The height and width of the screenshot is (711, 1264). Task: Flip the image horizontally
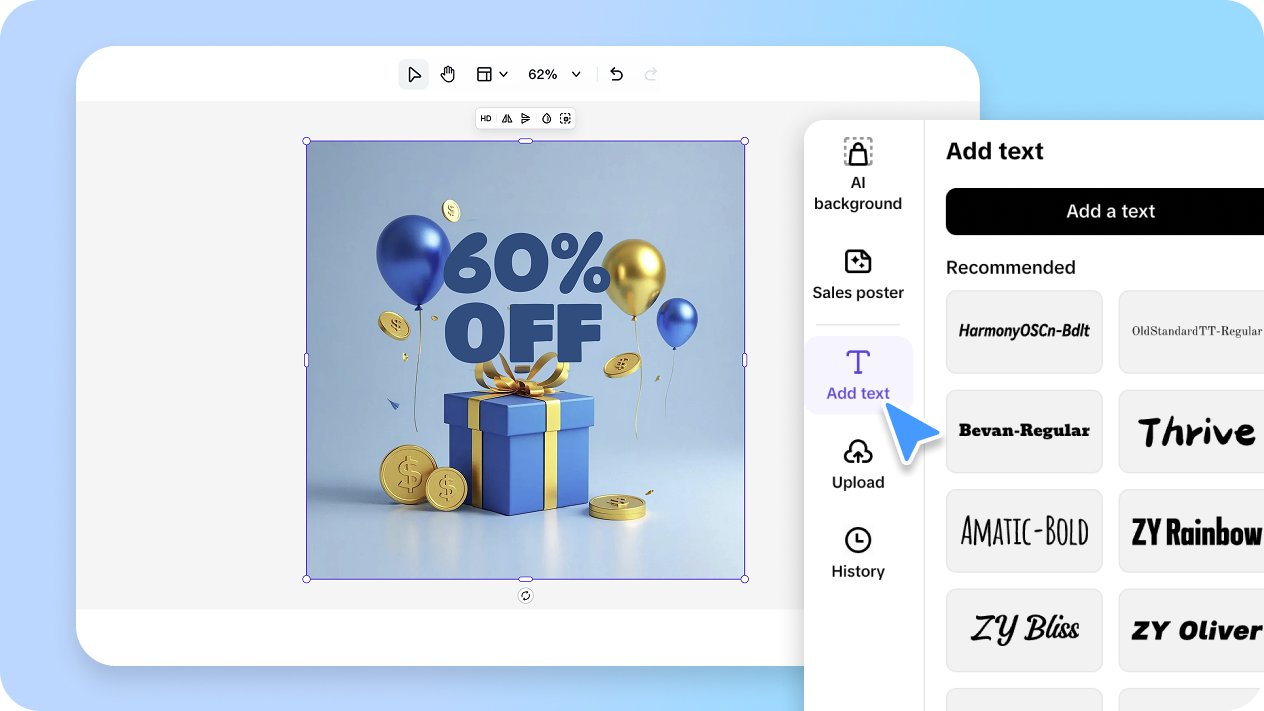(x=507, y=119)
